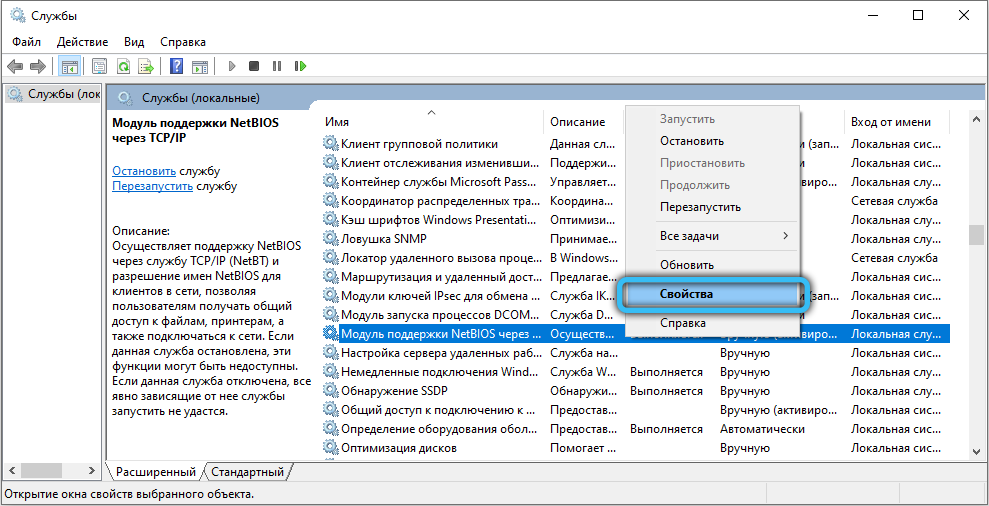989x506 pixels.
Task: Click the Properties toolbar icon
Action: pyautogui.click(x=99, y=67)
